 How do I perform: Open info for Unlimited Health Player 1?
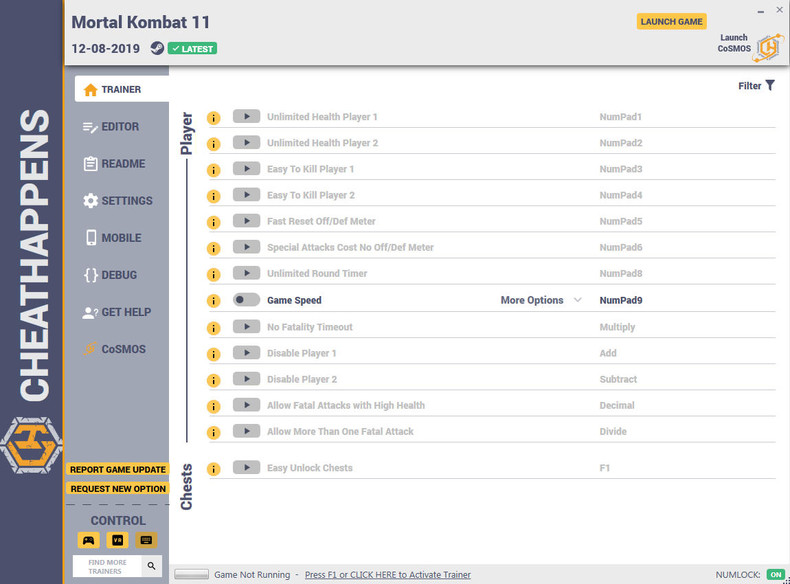point(214,118)
